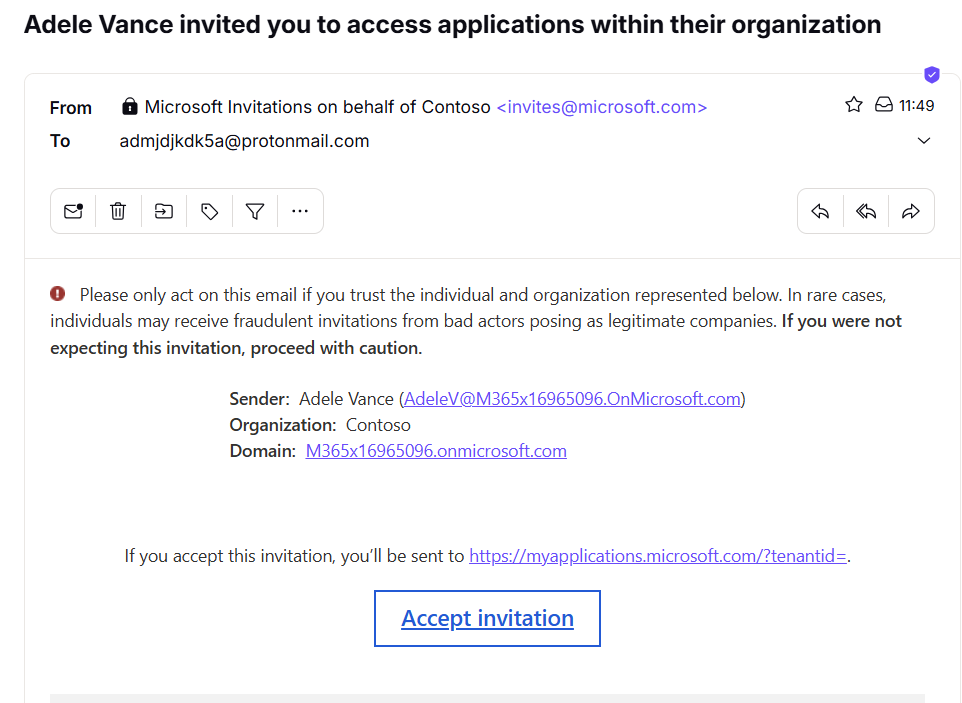The height and width of the screenshot is (703, 962).
Task: Click the Inbox folder icon near time
Action: 884,105
